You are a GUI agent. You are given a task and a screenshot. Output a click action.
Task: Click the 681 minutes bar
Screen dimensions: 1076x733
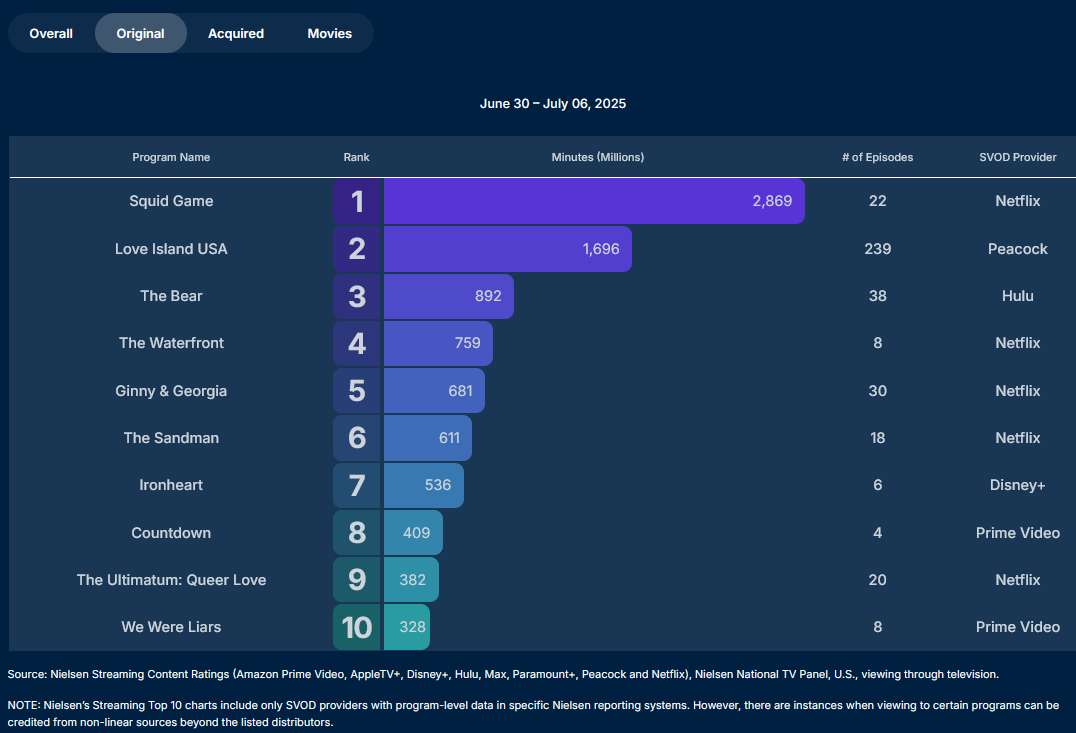434,391
